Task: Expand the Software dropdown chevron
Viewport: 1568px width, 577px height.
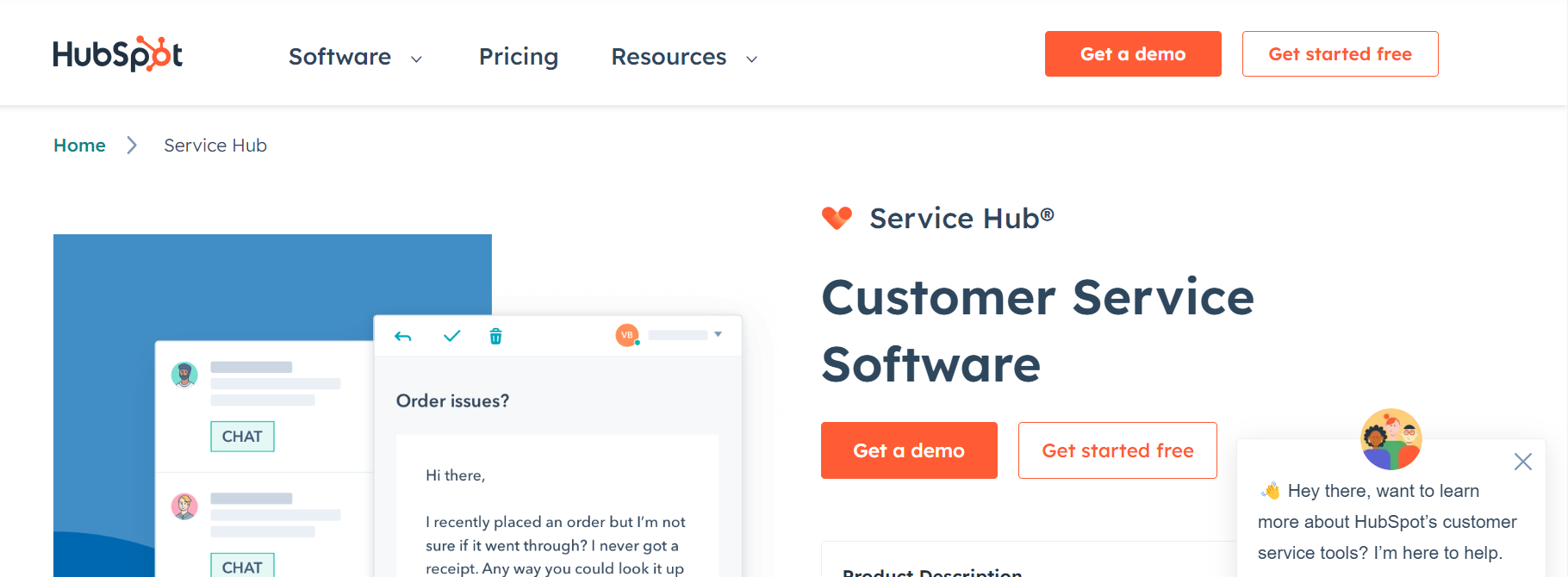Action: (416, 59)
